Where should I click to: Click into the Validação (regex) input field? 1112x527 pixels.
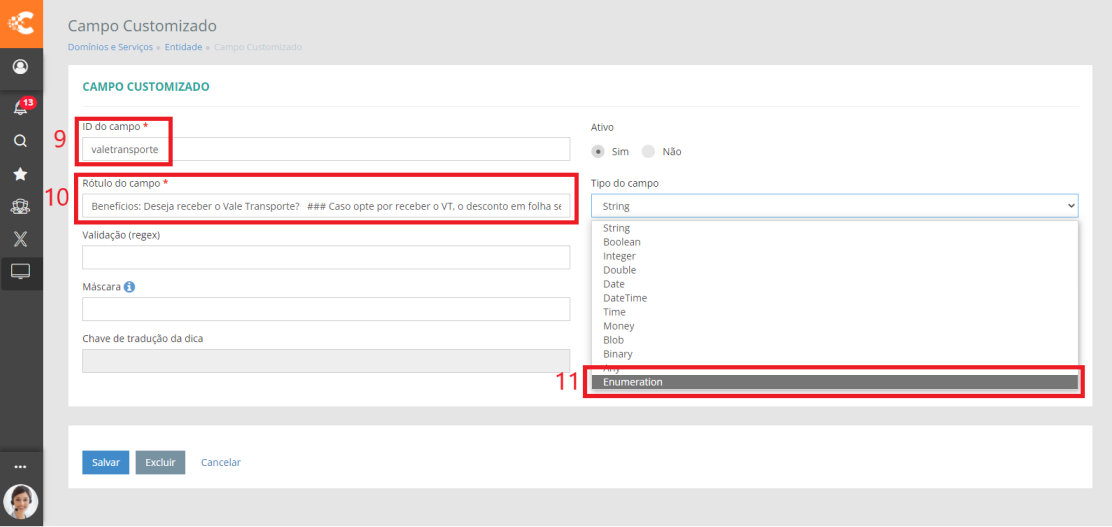pyautogui.click(x=325, y=257)
